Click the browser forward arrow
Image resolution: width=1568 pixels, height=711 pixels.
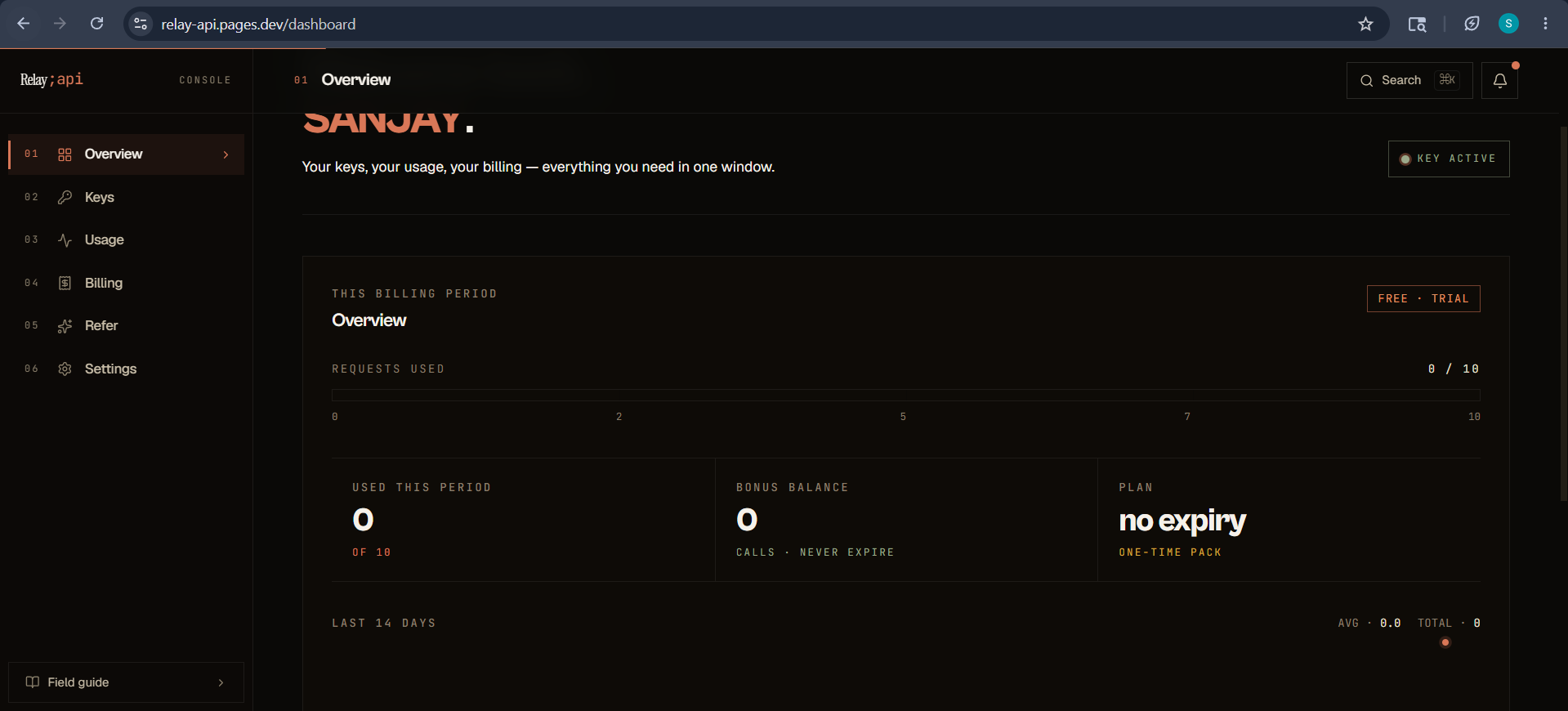coord(60,24)
